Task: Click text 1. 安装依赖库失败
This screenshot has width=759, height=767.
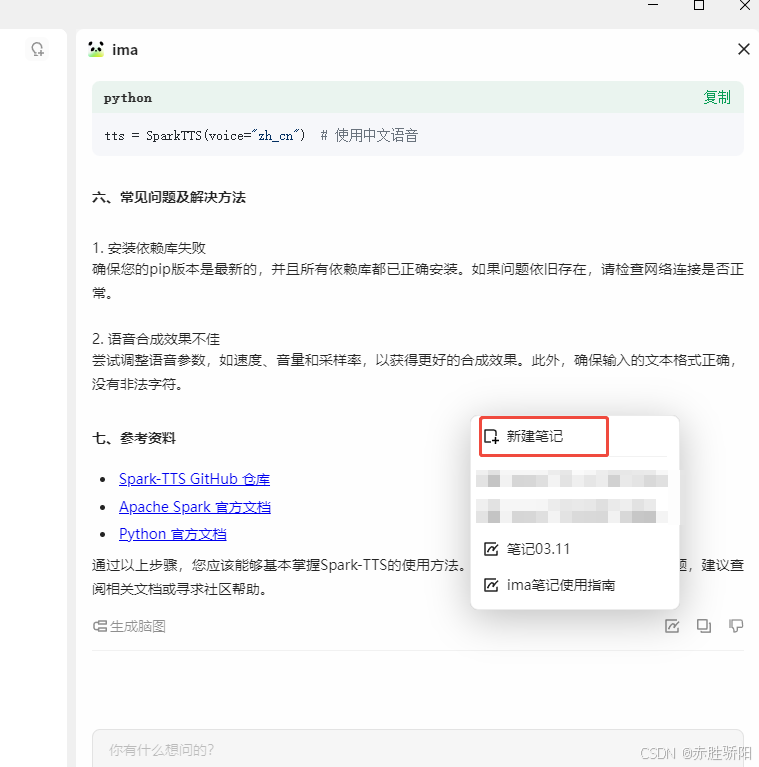Action: (149, 248)
